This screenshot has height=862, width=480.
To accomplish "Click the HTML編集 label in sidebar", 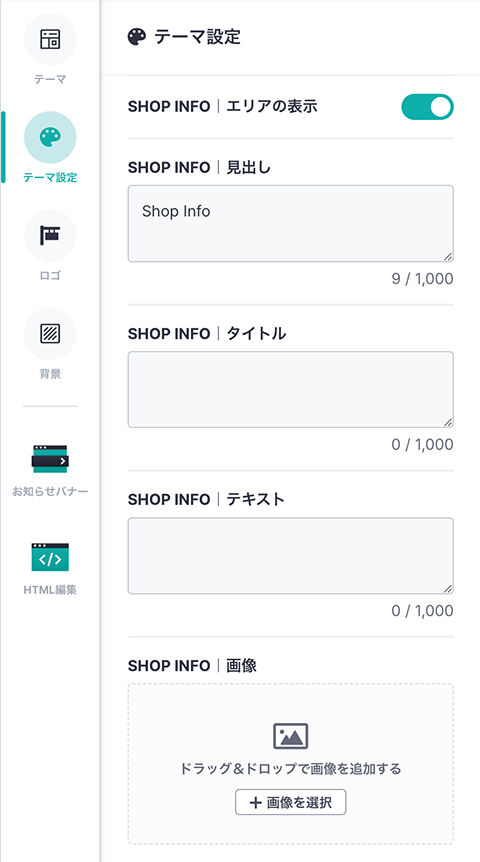I will pyautogui.click(x=50, y=590).
